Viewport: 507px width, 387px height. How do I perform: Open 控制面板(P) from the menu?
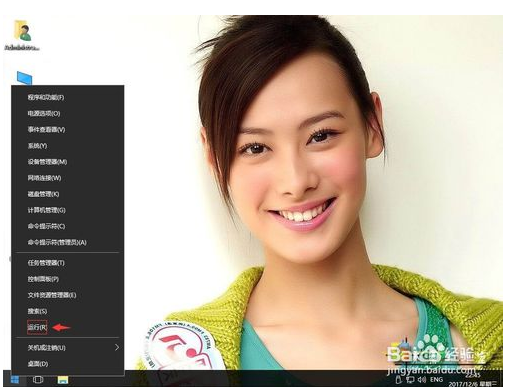click(x=68, y=279)
